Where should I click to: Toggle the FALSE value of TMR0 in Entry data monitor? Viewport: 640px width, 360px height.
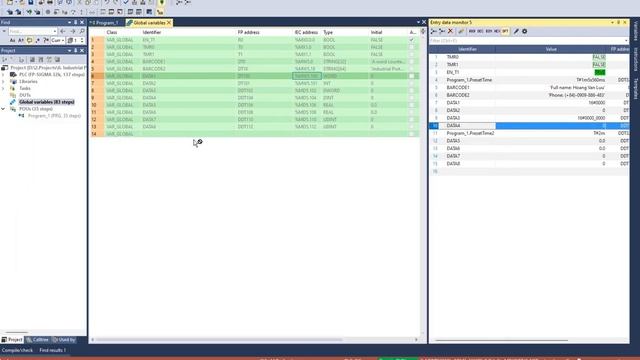[x=599, y=57]
